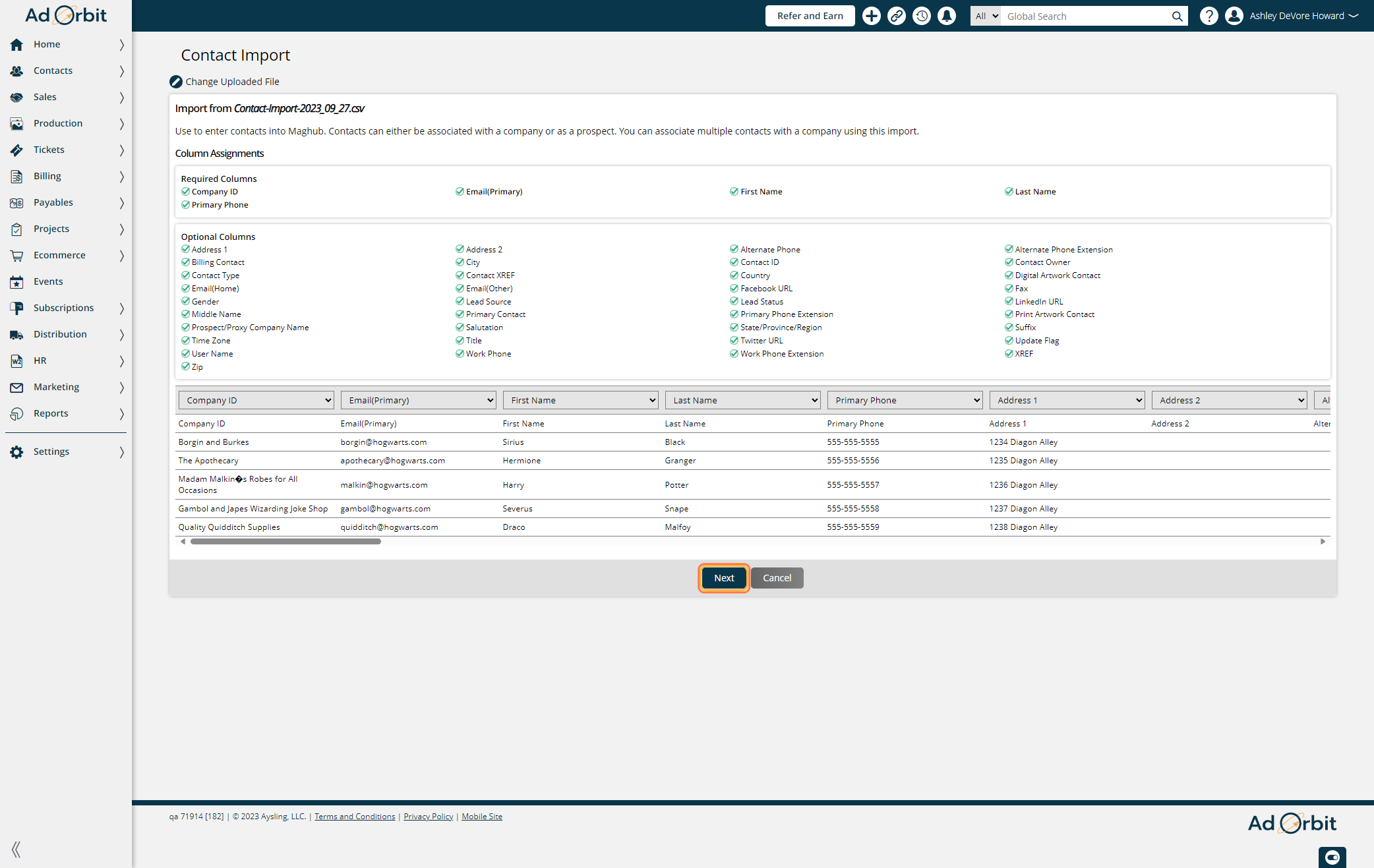Click the Distribution truck icon

[16, 335]
